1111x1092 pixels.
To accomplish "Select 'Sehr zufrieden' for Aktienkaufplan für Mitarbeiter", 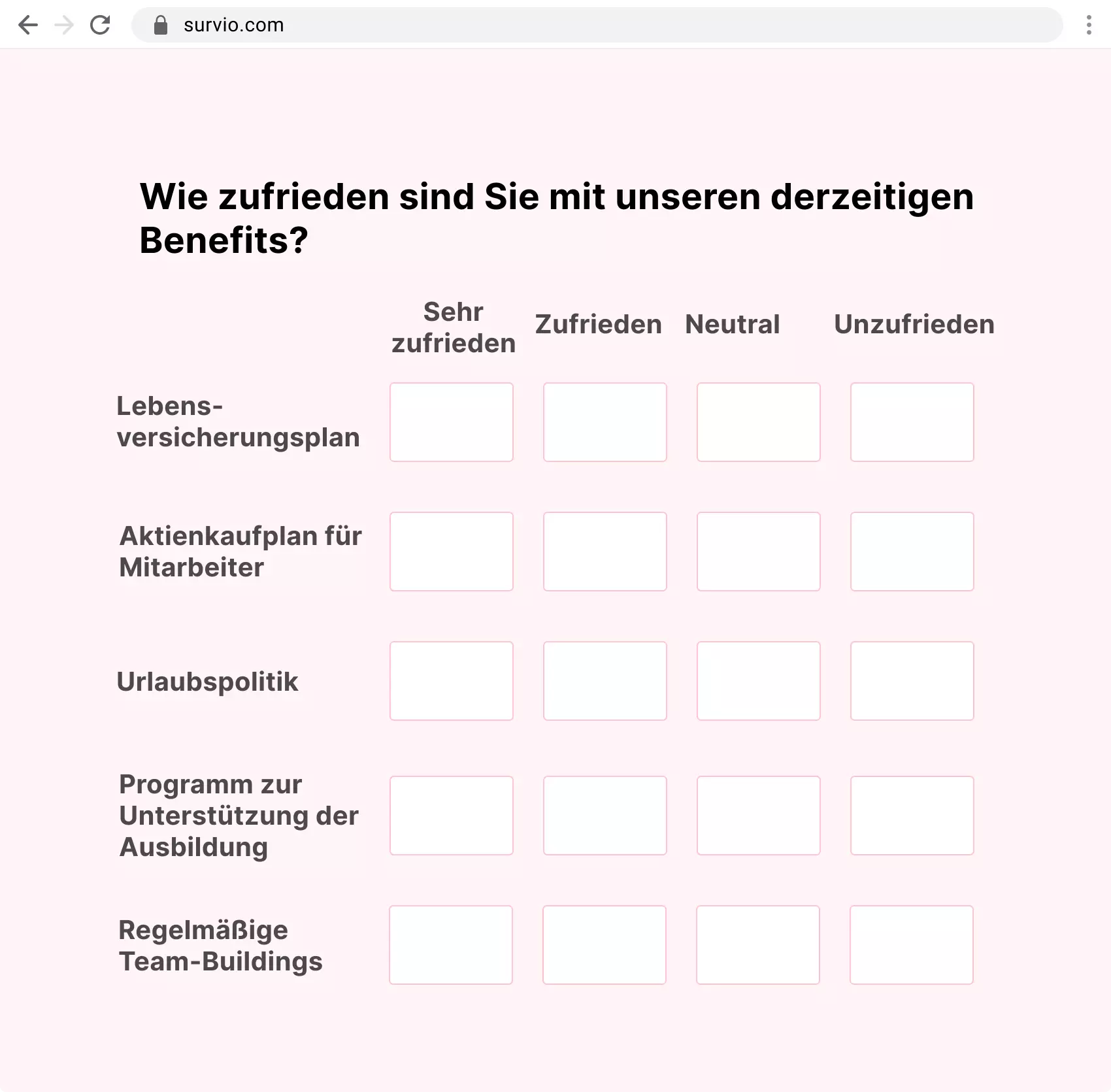I will pos(451,551).
